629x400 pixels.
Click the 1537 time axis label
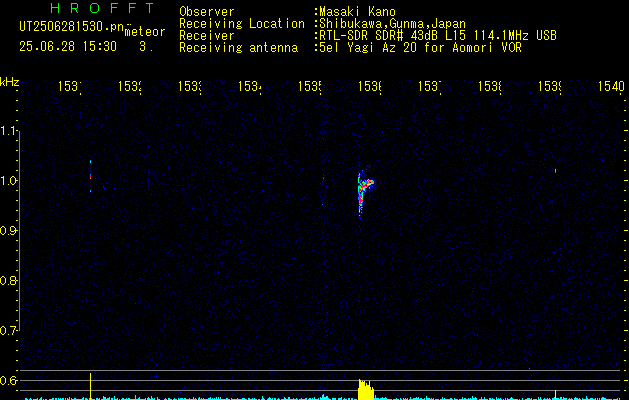click(429, 87)
